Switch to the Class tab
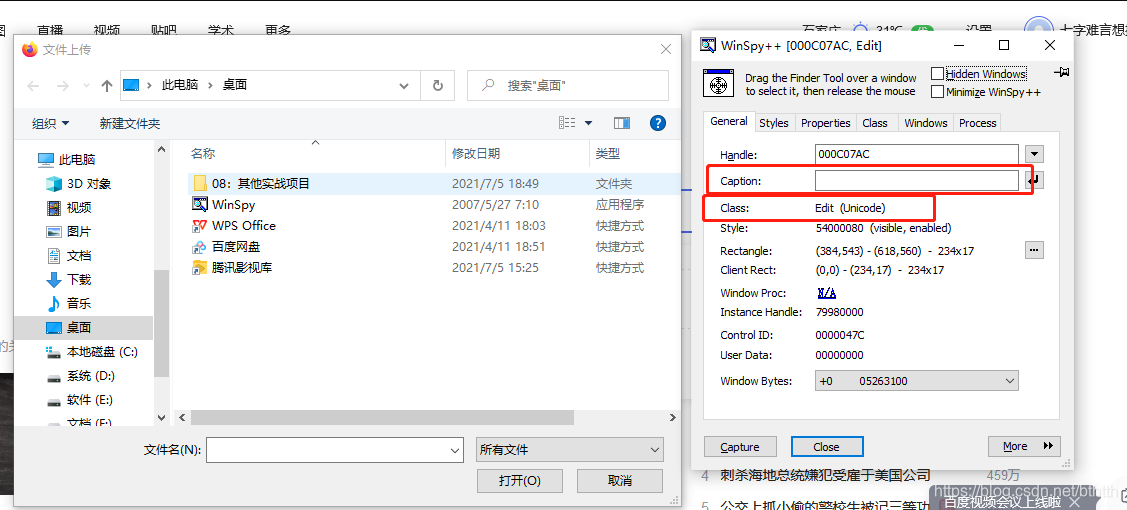The height and width of the screenshot is (510, 1127). coord(875,123)
